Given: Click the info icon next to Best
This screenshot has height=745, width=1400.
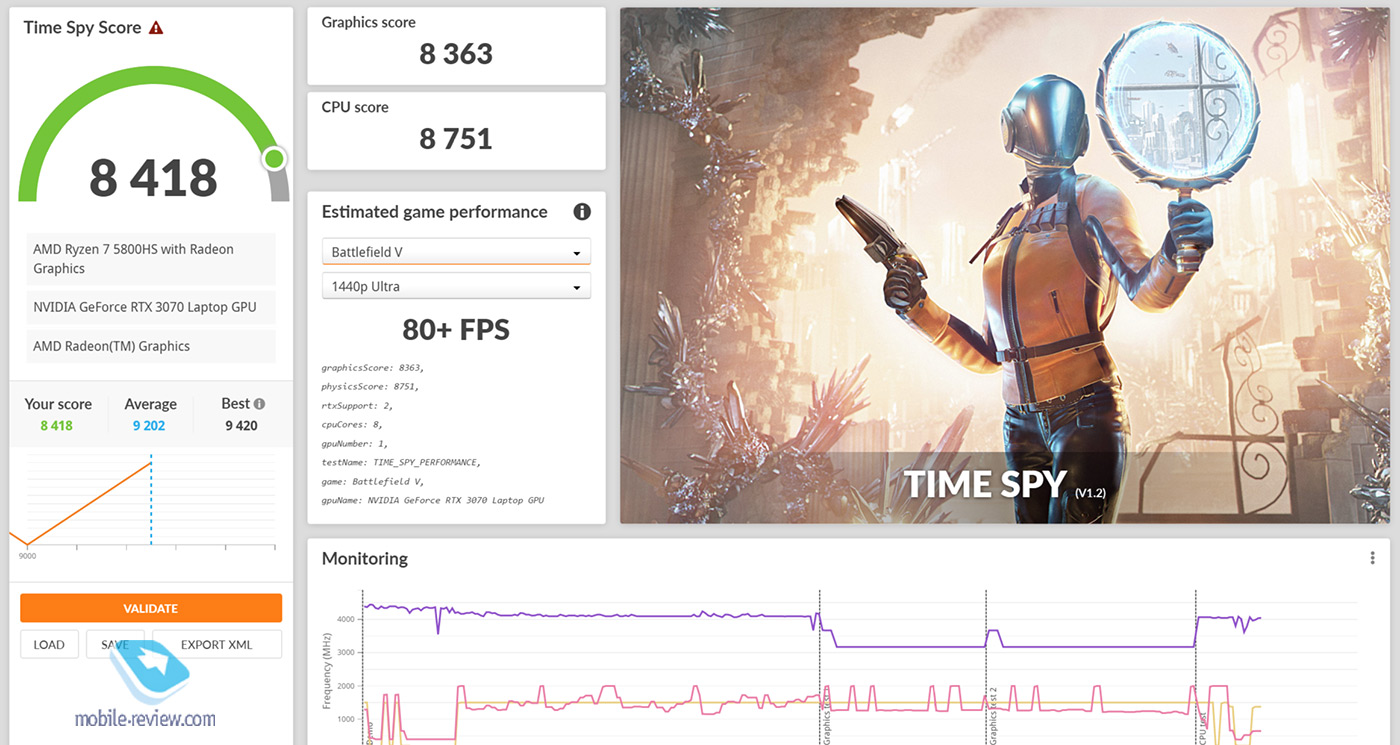Looking at the screenshot, I should [x=260, y=404].
